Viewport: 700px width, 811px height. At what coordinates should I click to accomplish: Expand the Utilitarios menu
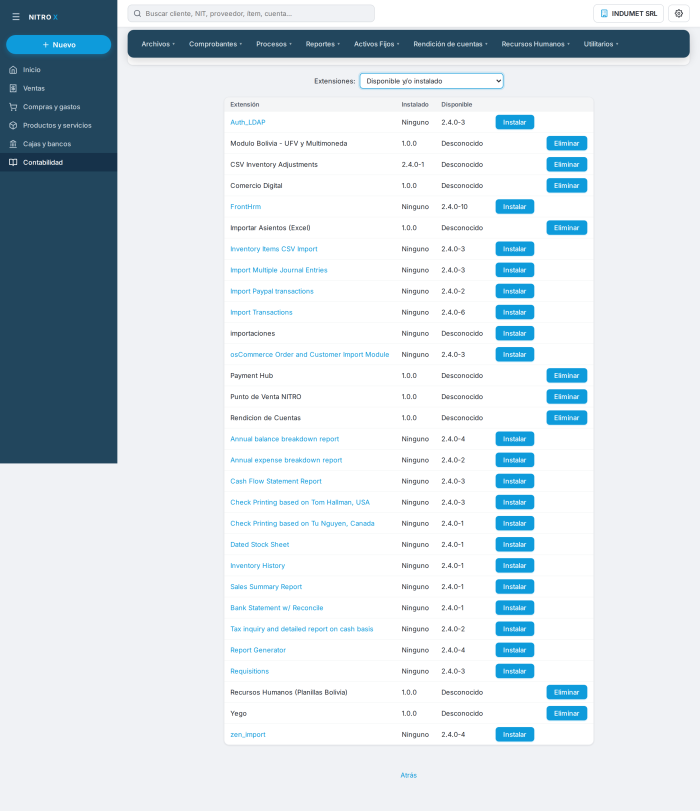[x=601, y=44]
